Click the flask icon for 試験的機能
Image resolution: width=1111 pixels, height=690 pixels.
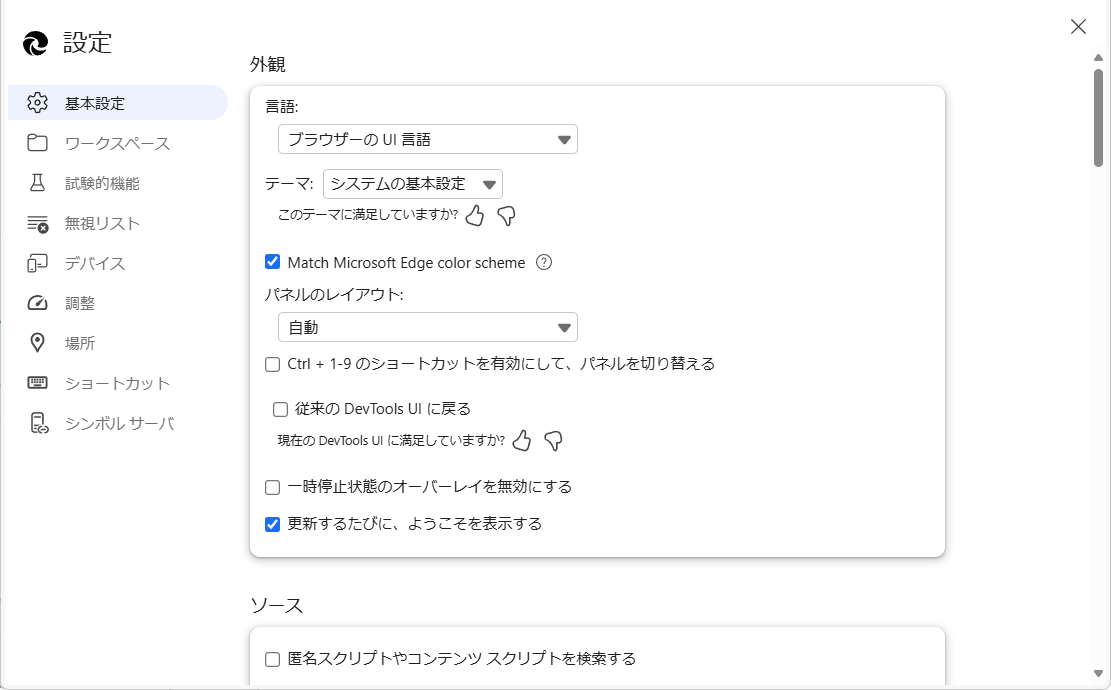coord(38,183)
